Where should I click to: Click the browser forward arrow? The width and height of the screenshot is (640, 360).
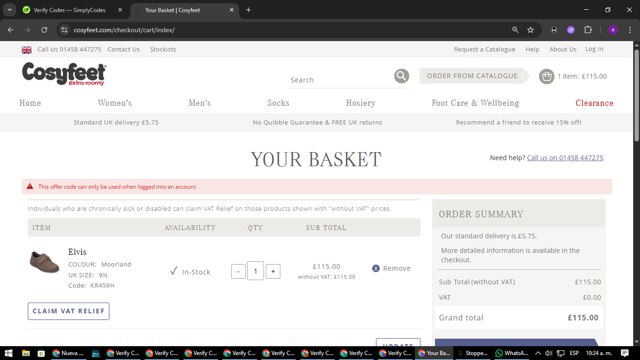27,30
